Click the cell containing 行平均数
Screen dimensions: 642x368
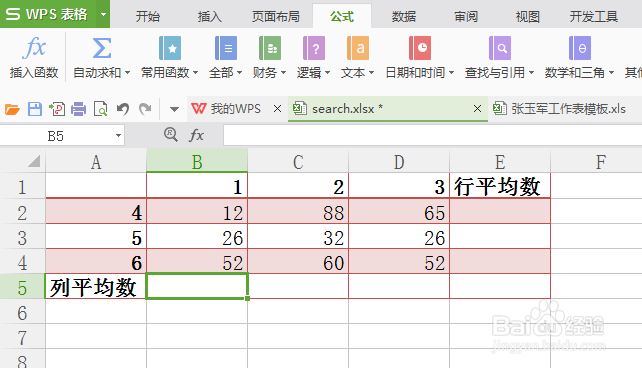point(500,186)
